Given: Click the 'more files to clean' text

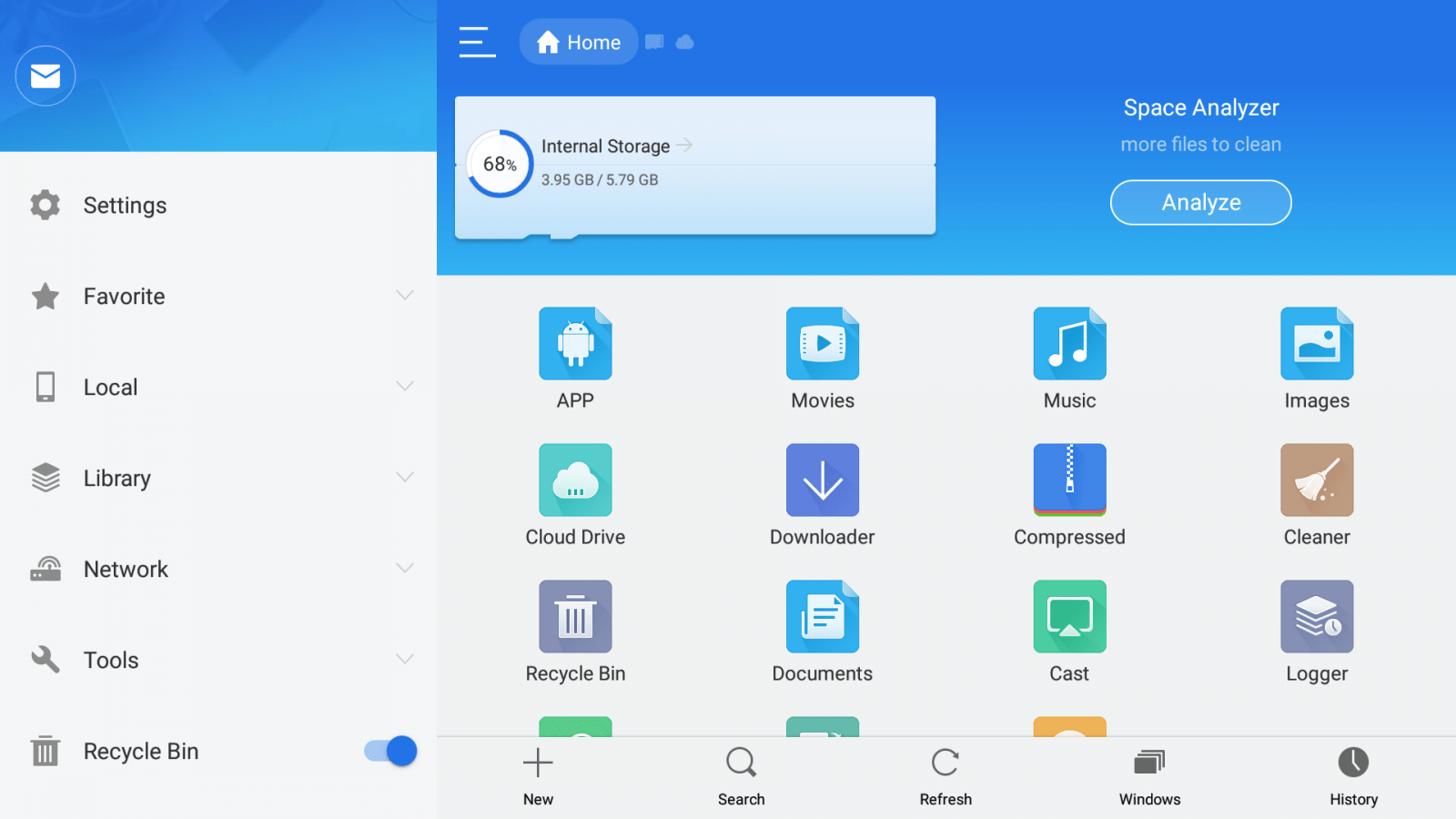Looking at the screenshot, I should point(1201,145).
